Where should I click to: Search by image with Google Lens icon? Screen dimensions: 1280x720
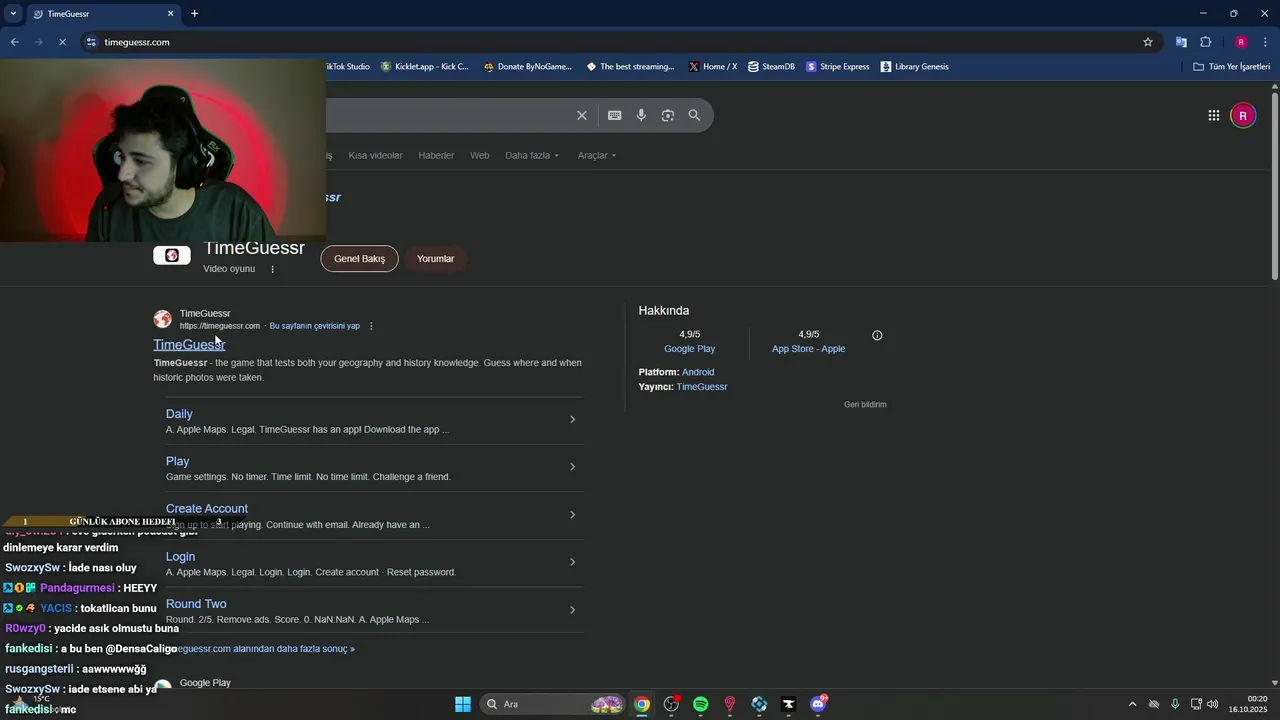click(667, 115)
